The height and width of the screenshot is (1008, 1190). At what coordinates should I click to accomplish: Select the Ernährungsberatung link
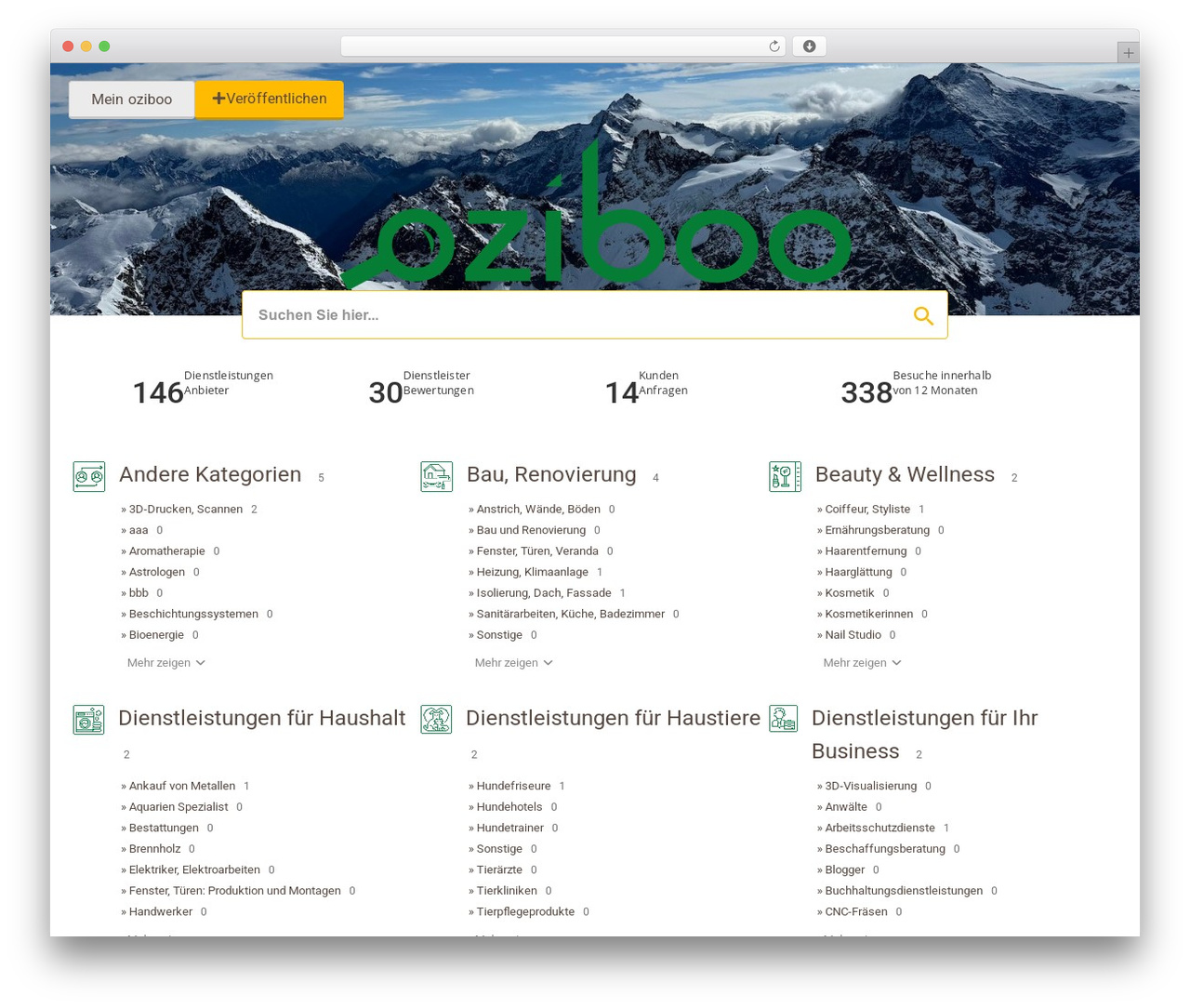(x=878, y=531)
